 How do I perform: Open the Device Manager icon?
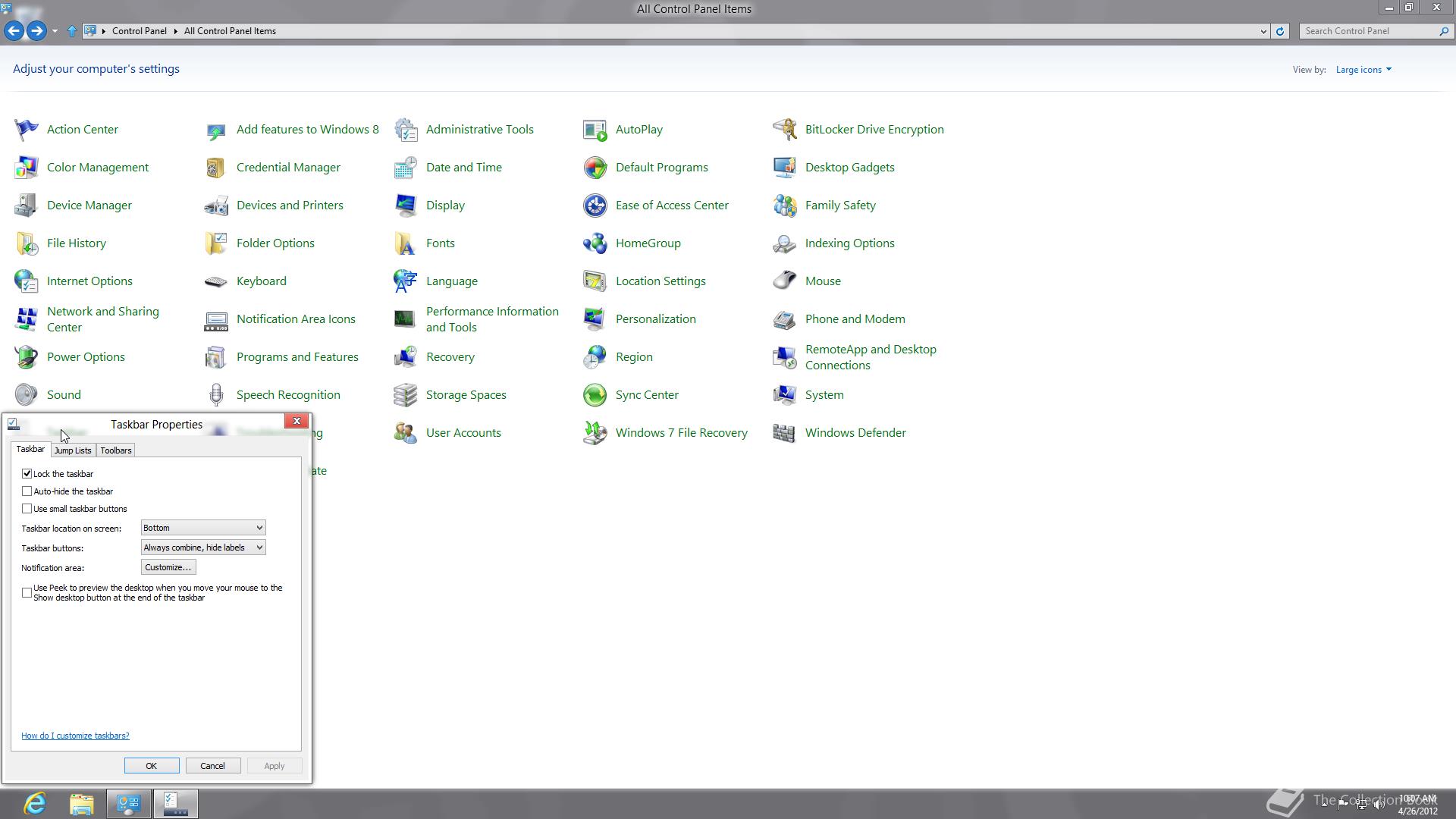tap(26, 205)
